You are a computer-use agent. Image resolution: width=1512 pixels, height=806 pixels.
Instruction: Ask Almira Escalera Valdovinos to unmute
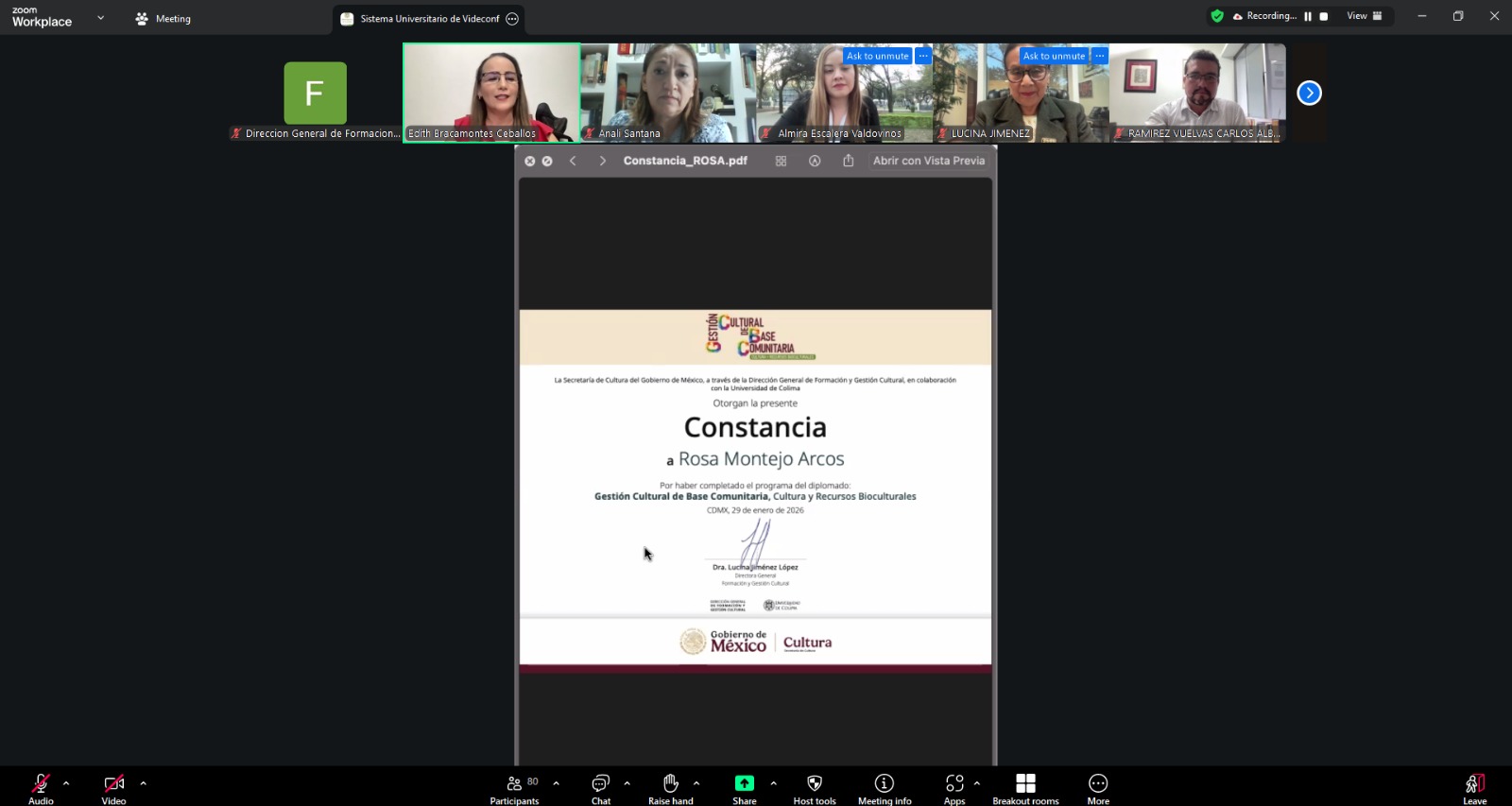tap(877, 56)
